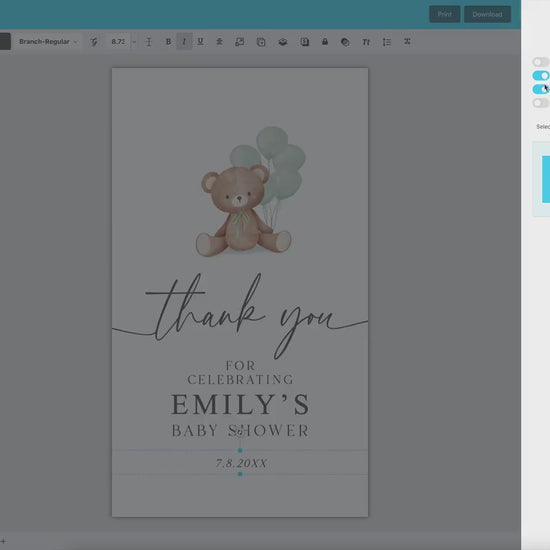Select the 'BABY SHOWER' text

[240, 431]
